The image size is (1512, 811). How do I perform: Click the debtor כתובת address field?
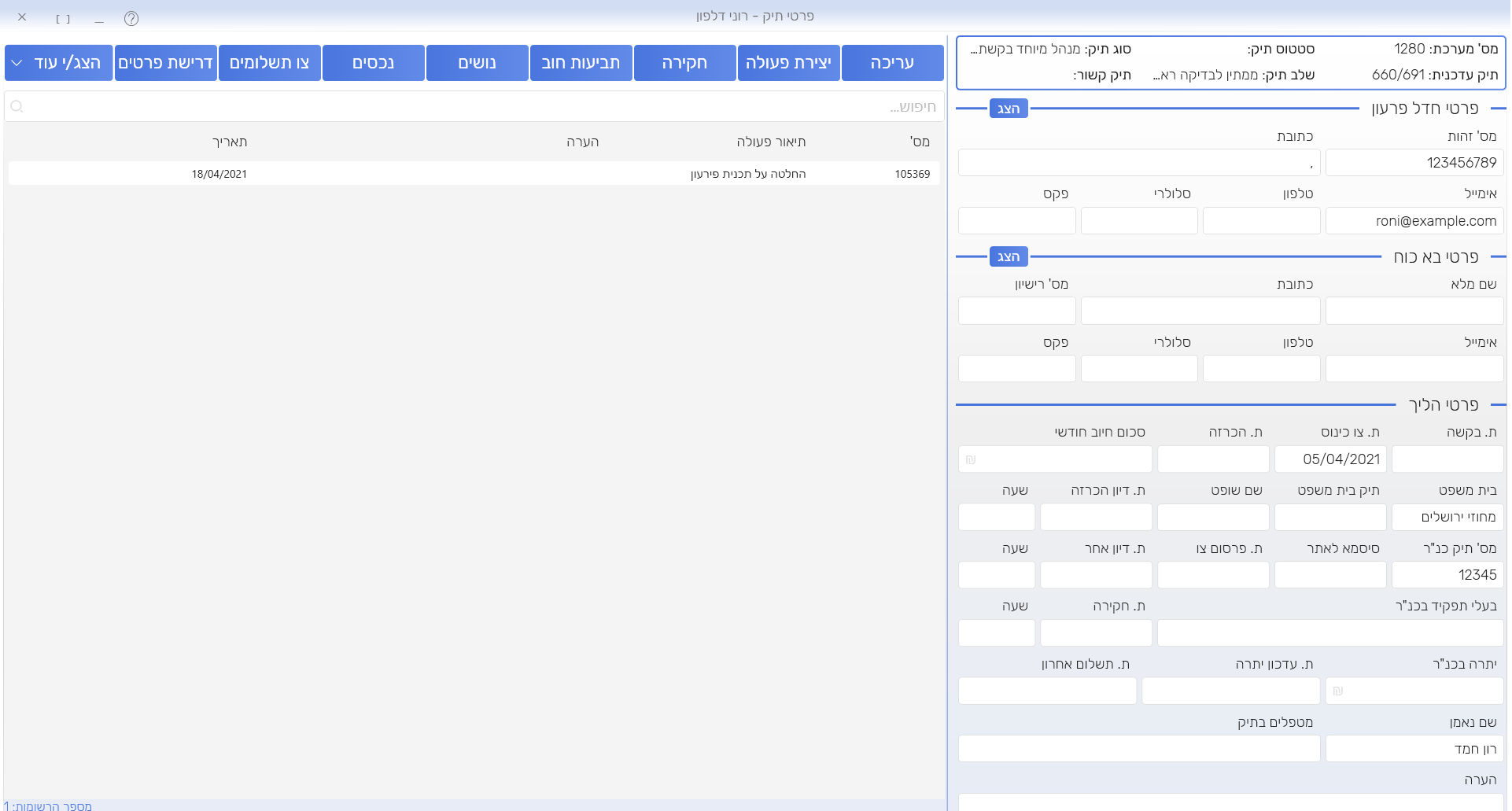pos(1139,163)
